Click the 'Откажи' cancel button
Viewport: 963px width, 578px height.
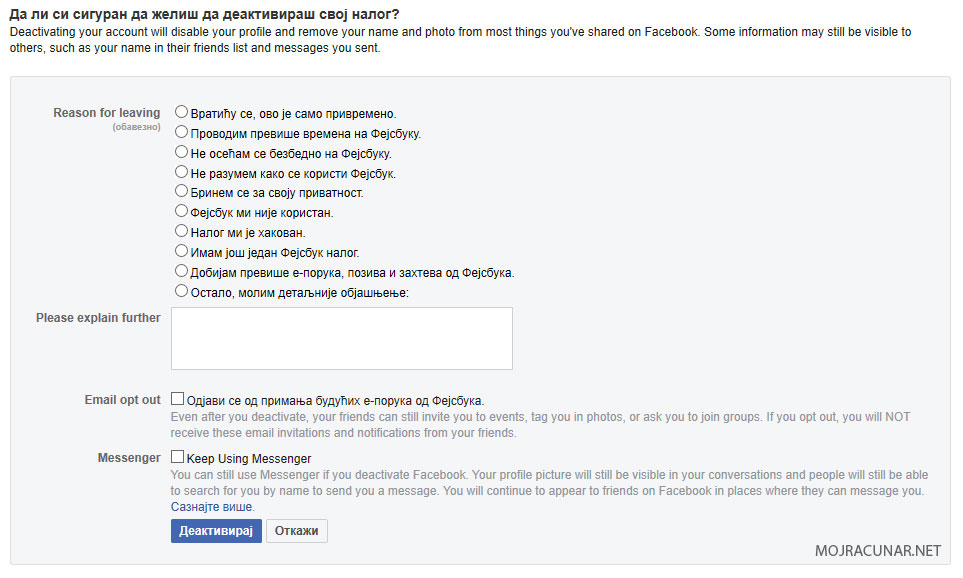pyautogui.click(x=297, y=531)
